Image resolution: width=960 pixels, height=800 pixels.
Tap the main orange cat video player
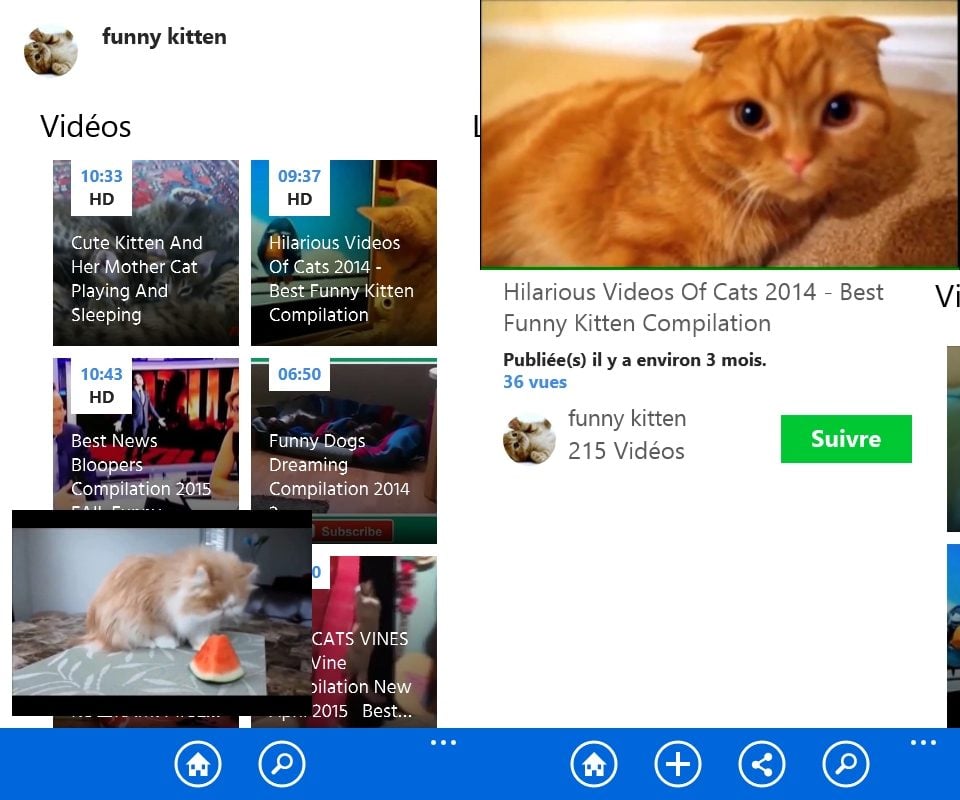(x=719, y=135)
